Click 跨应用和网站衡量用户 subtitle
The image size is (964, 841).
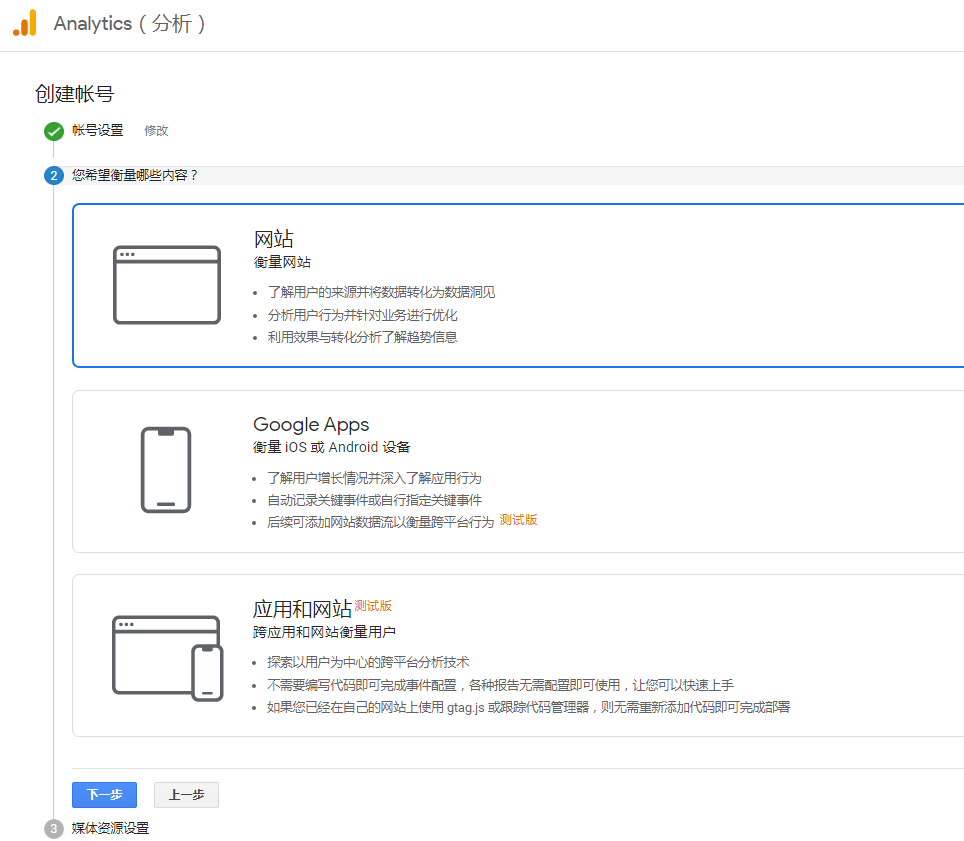324,632
